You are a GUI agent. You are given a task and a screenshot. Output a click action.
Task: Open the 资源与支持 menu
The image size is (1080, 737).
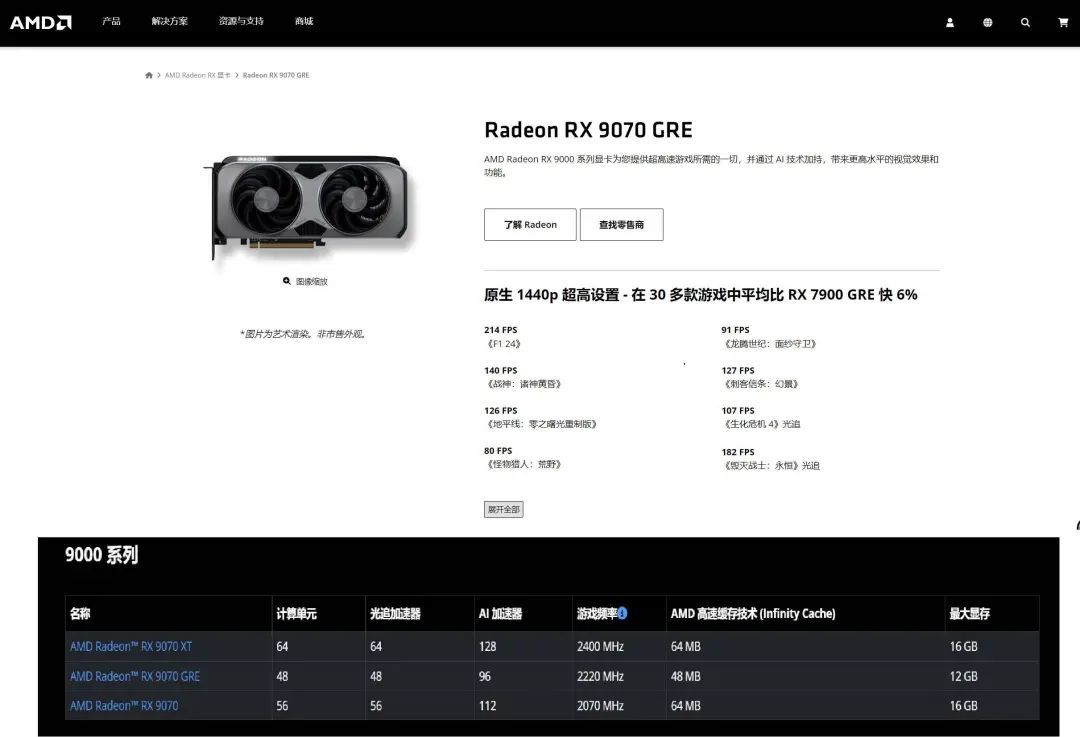point(241,21)
